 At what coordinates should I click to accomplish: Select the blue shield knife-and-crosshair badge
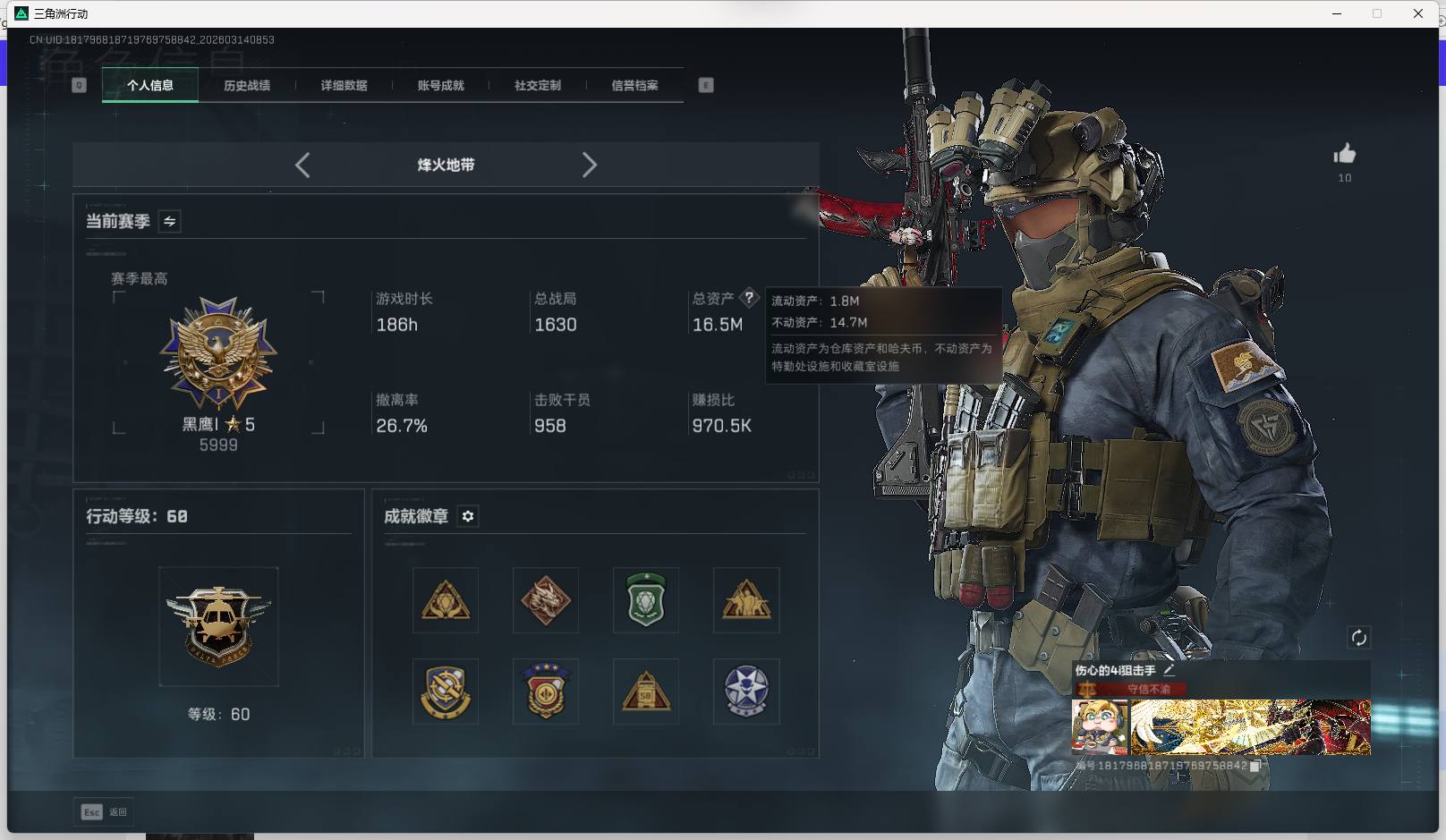(x=446, y=692)
